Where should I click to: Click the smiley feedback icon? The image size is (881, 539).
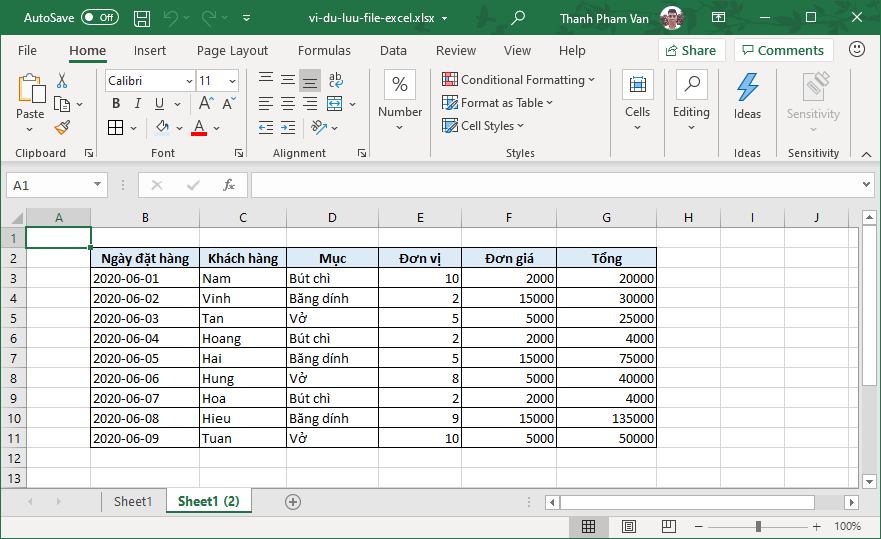(x=857, y=49)
